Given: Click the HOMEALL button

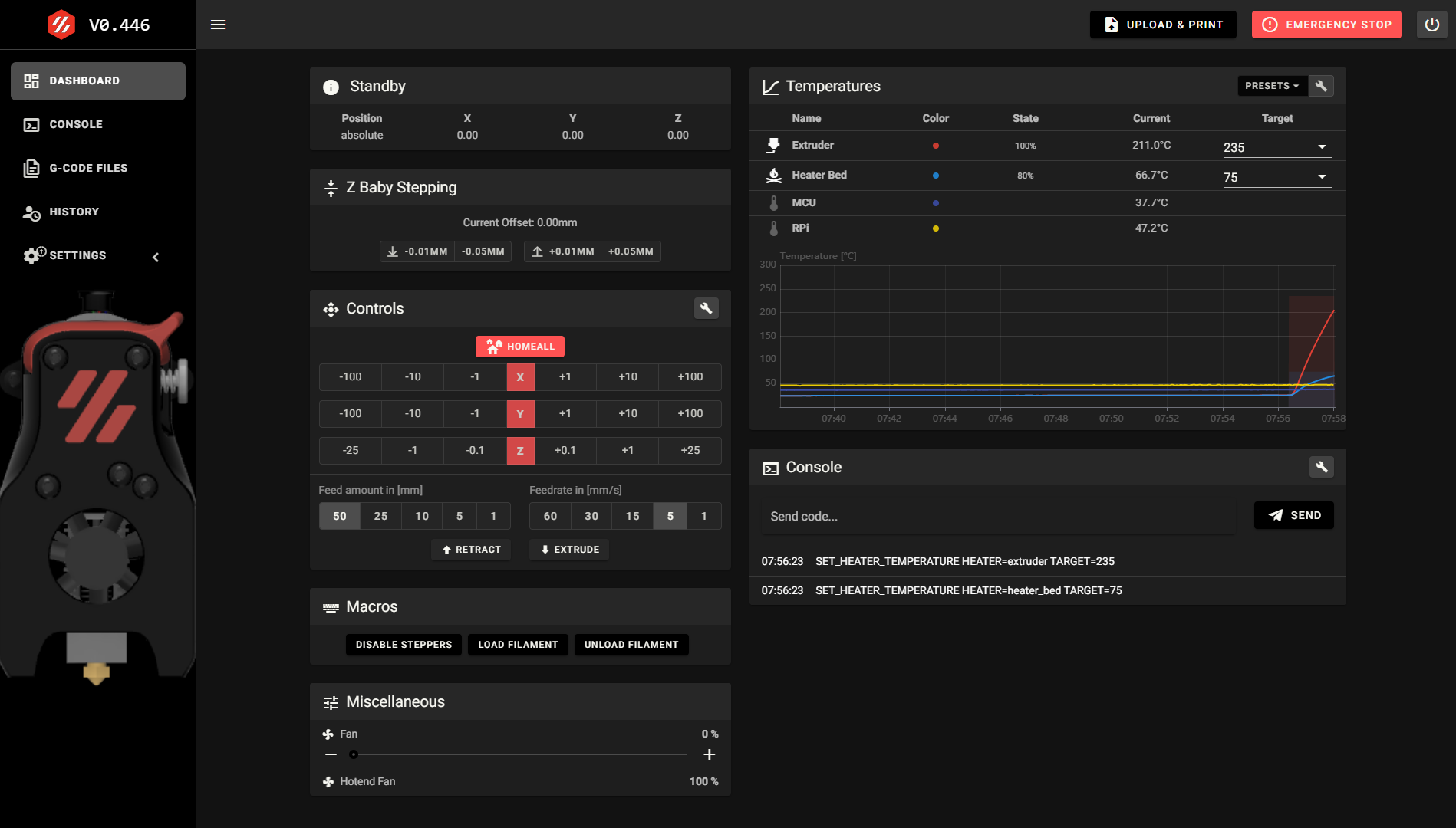Looking at the screenshot, I should pos(520,347).
